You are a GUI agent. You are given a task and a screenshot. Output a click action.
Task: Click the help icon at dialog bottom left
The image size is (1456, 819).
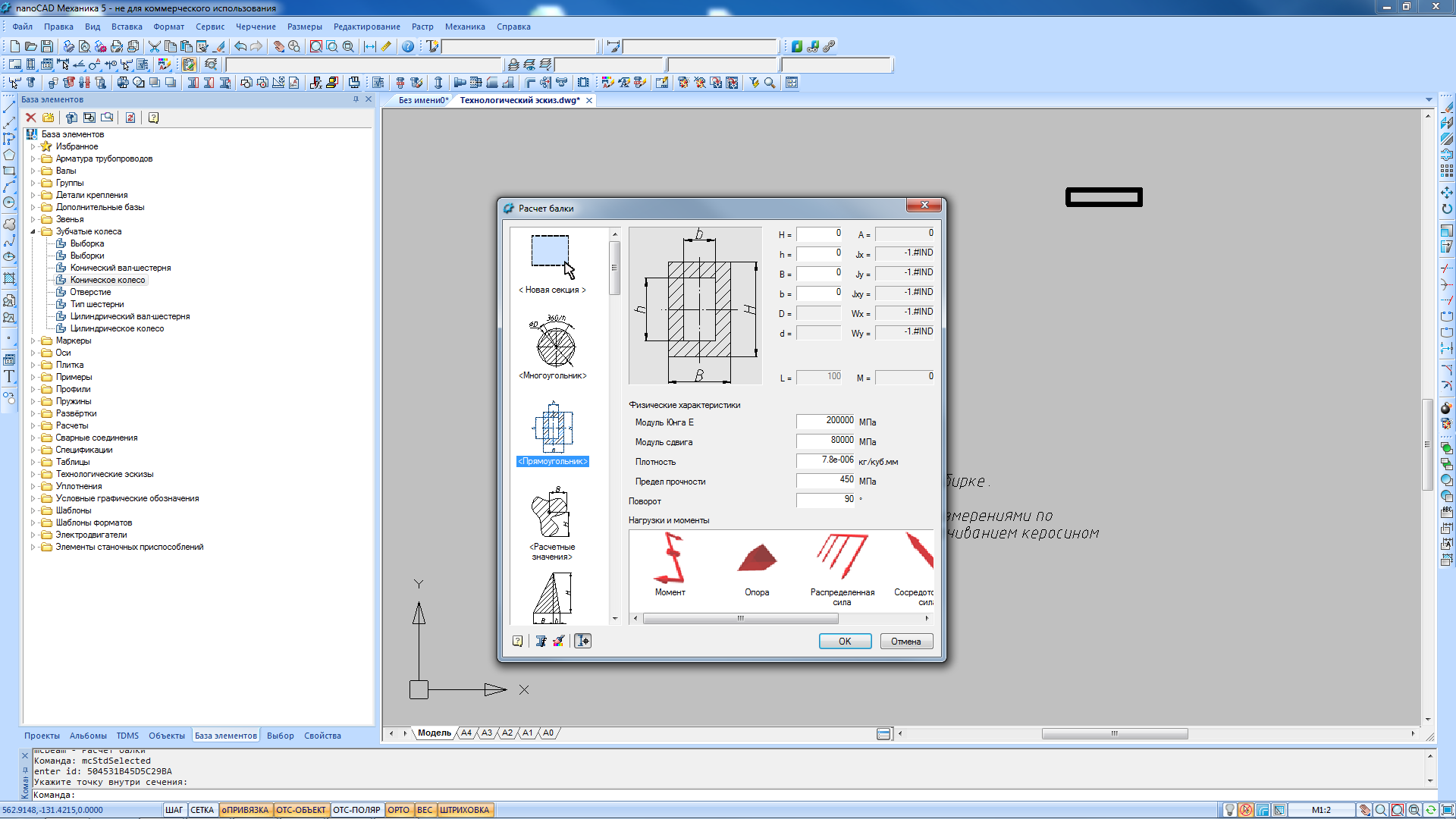(517, 641)
